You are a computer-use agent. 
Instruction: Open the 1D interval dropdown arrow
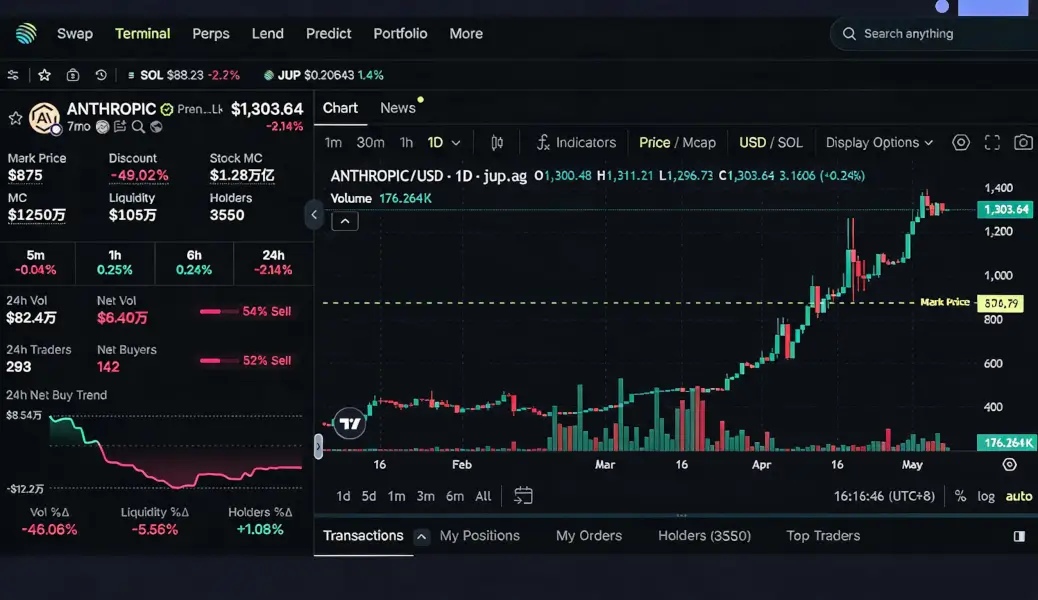point(456,143)
